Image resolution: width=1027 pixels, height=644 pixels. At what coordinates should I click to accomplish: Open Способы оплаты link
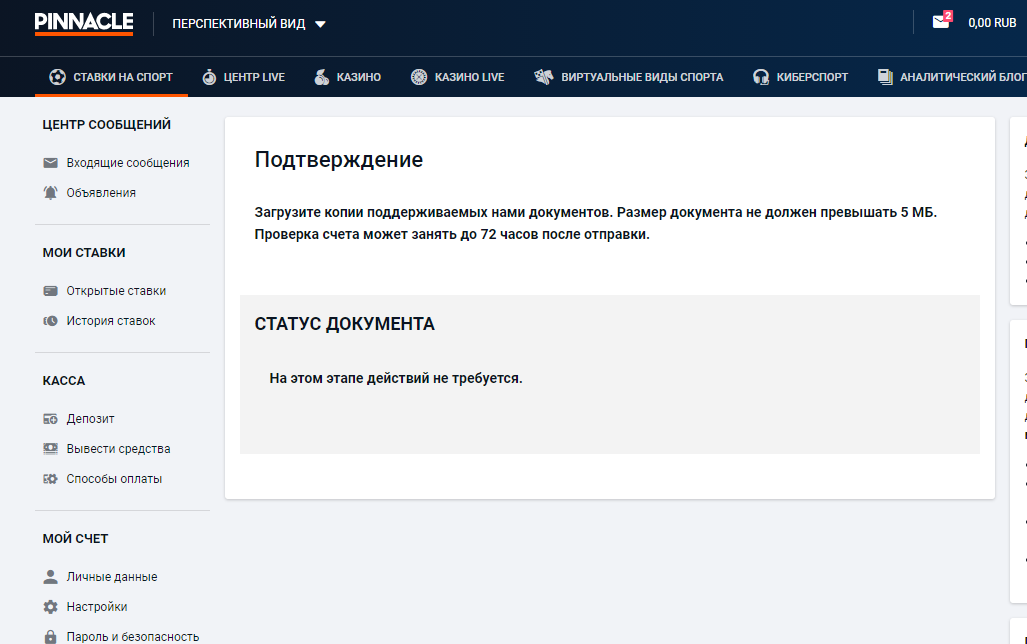pyautogui.click(x=114, y=479)
